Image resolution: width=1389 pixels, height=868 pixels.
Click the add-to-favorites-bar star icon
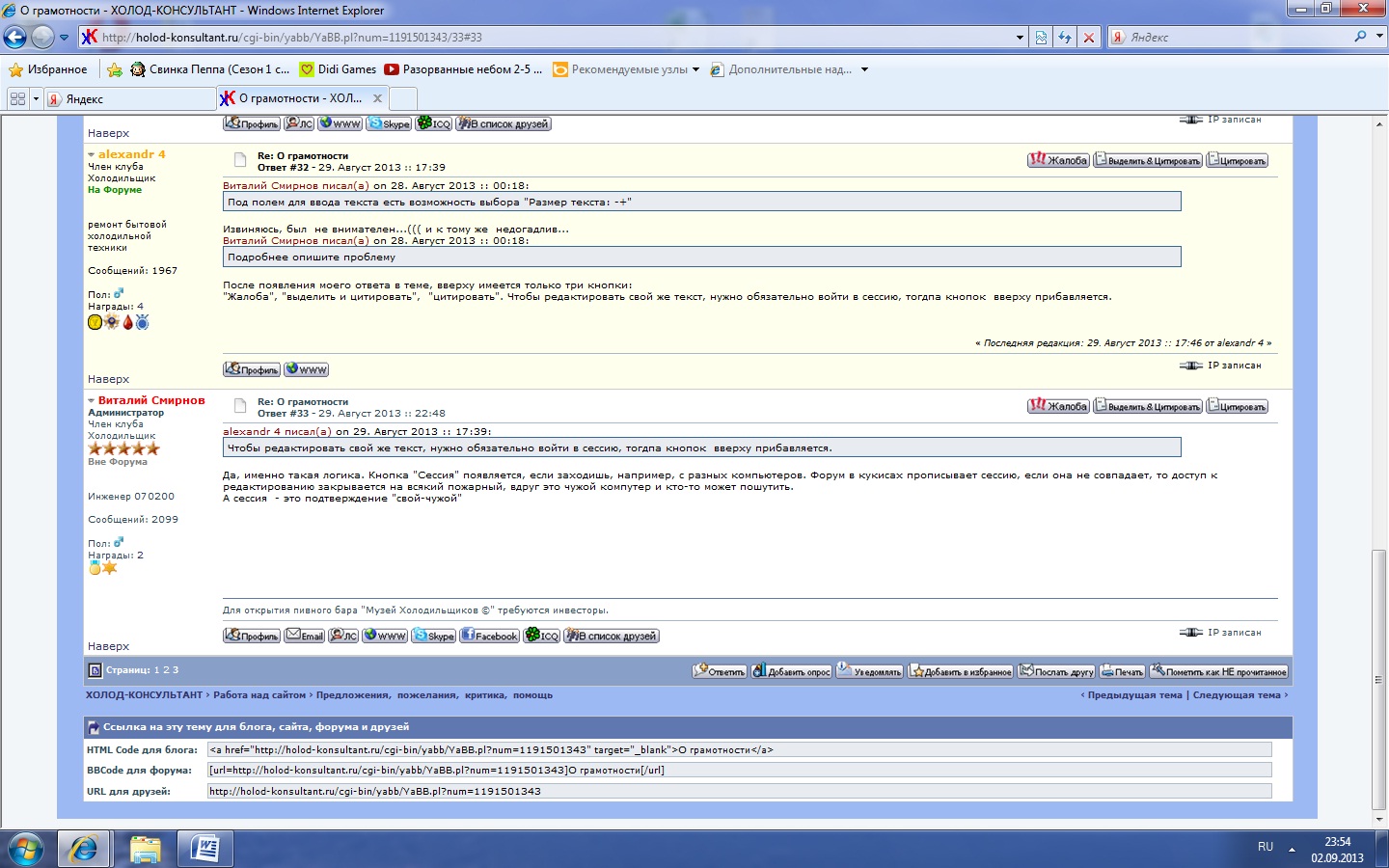click(115, 69)
